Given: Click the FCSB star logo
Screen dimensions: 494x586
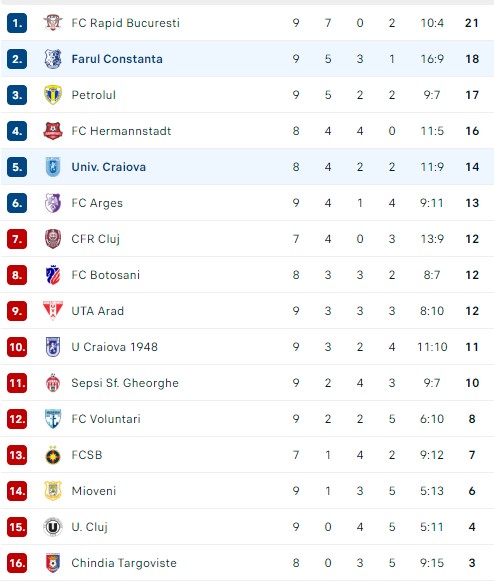Looking at the screenshot, I should tap(53, 455).
